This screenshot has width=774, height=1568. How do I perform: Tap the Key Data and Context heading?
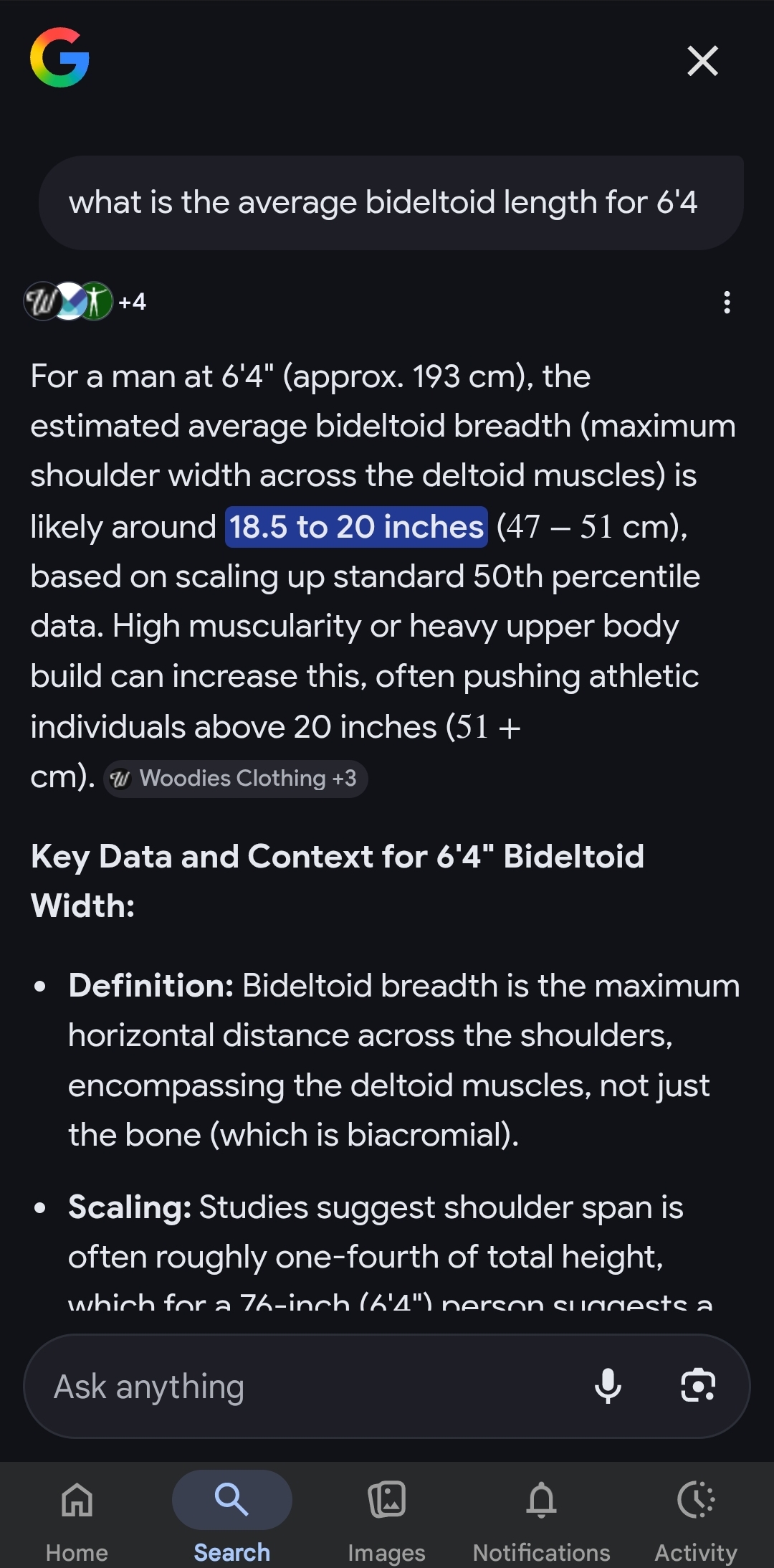point(338,881)
